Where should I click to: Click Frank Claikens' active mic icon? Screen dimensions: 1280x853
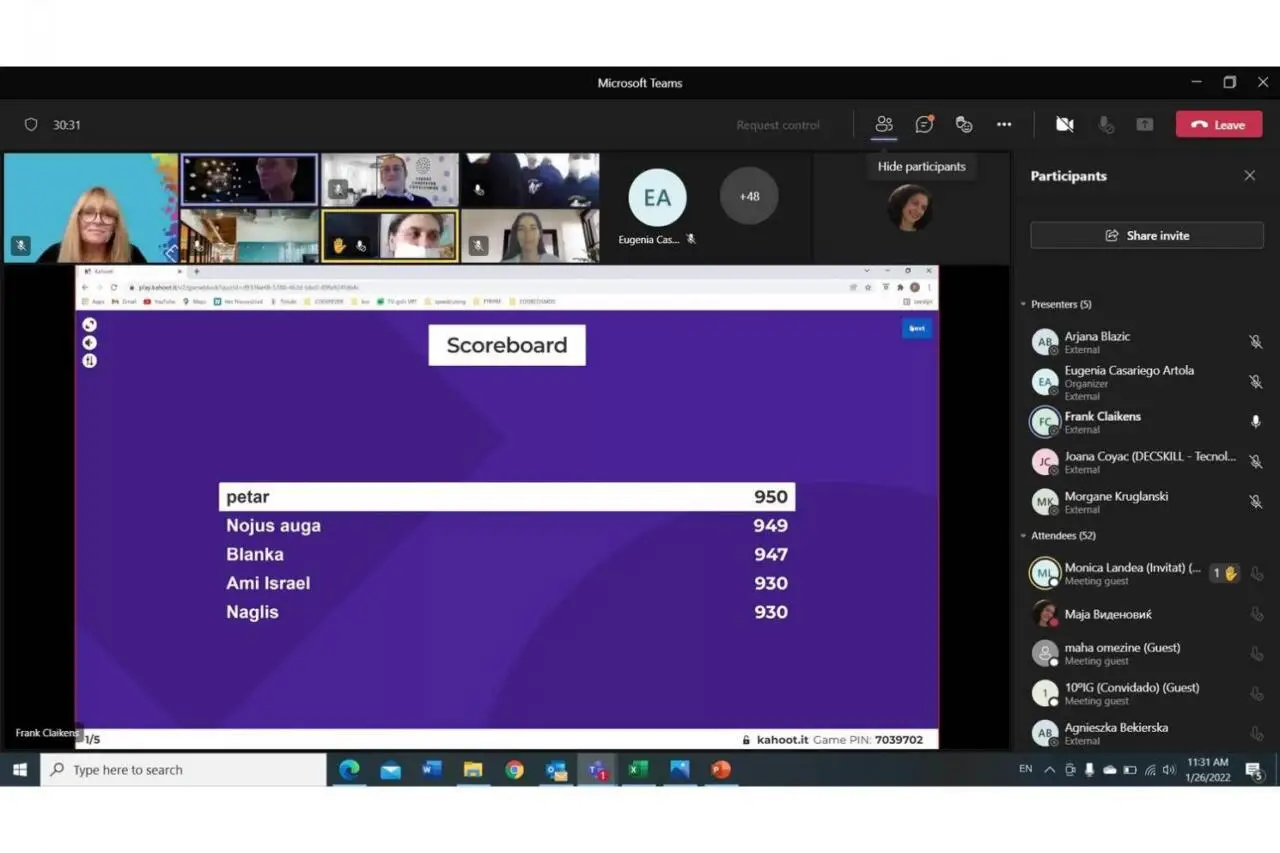[1255, 422]
